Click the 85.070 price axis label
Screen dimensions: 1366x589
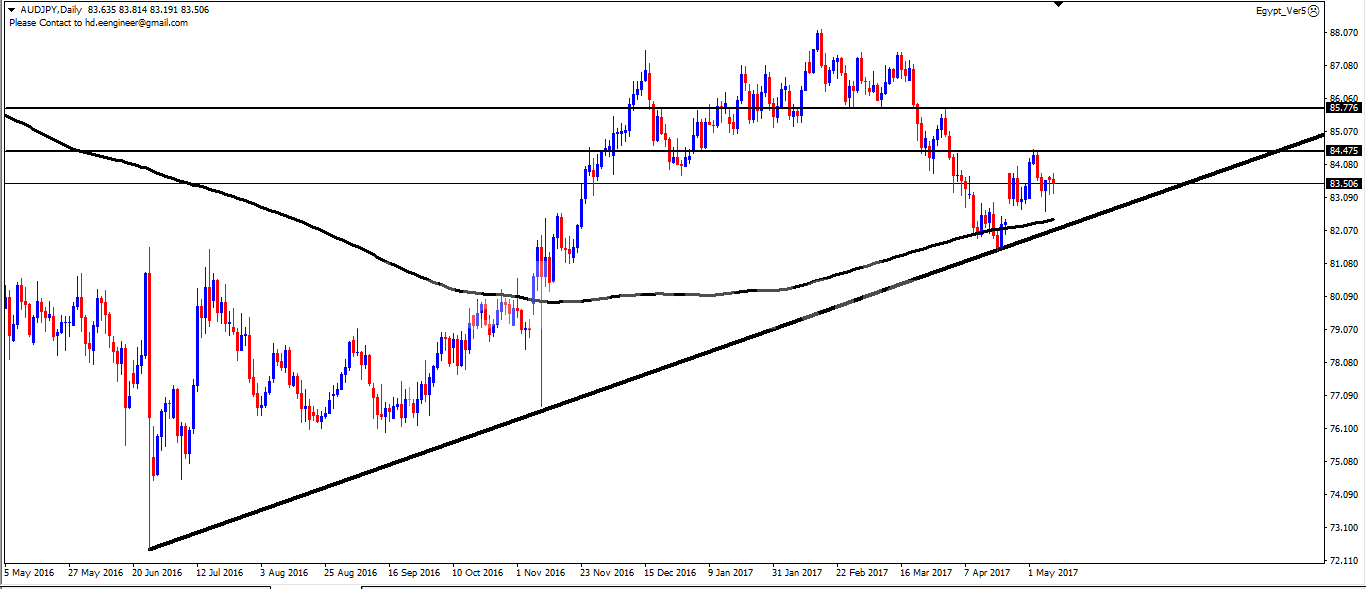1344,132
